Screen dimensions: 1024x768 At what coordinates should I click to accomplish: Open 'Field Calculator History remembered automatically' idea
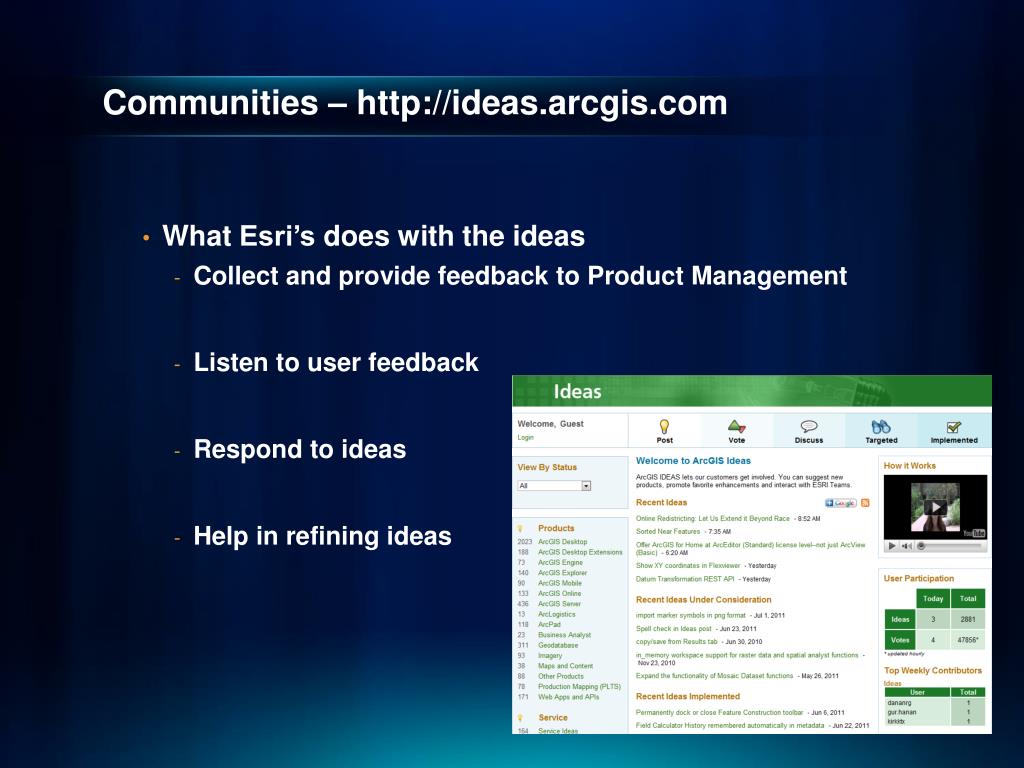pyautogui.click(x=730, y=726)
